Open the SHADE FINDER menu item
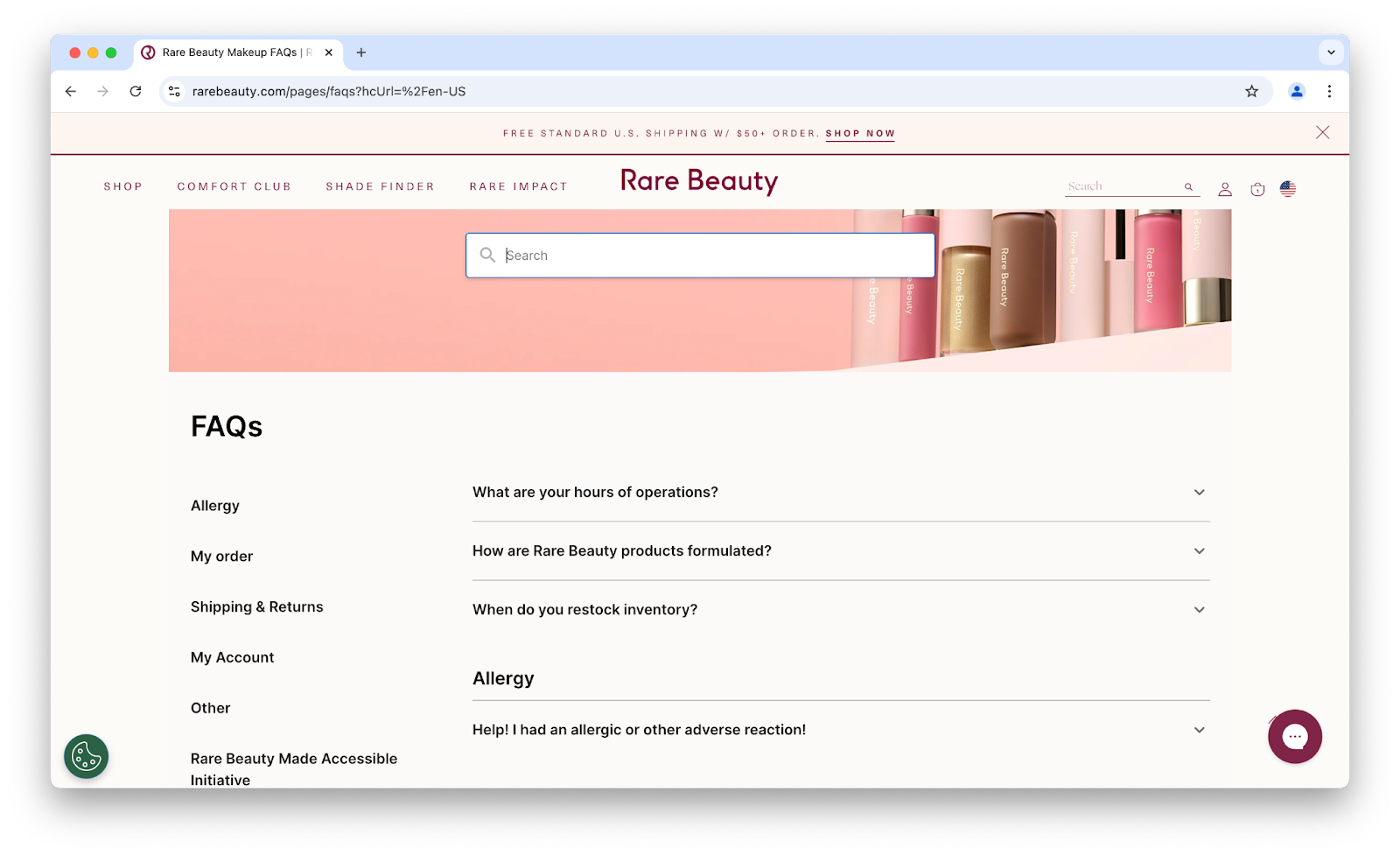This screenshot has width=1400, height=855. click(x=380, y=186)
